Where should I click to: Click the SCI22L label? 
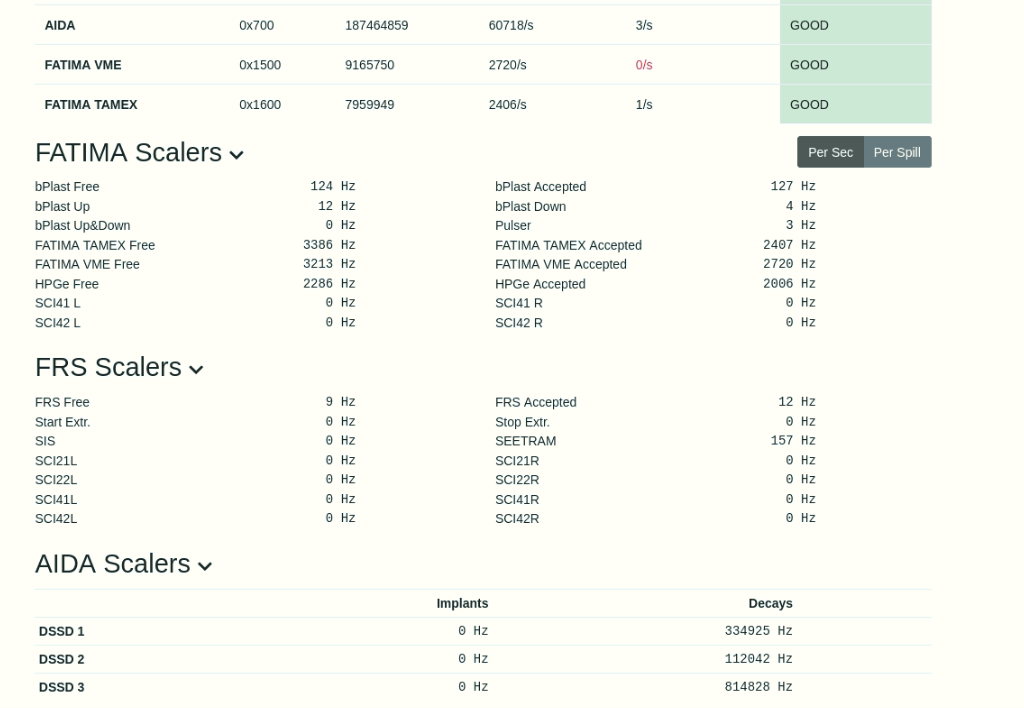pos(56,479)
